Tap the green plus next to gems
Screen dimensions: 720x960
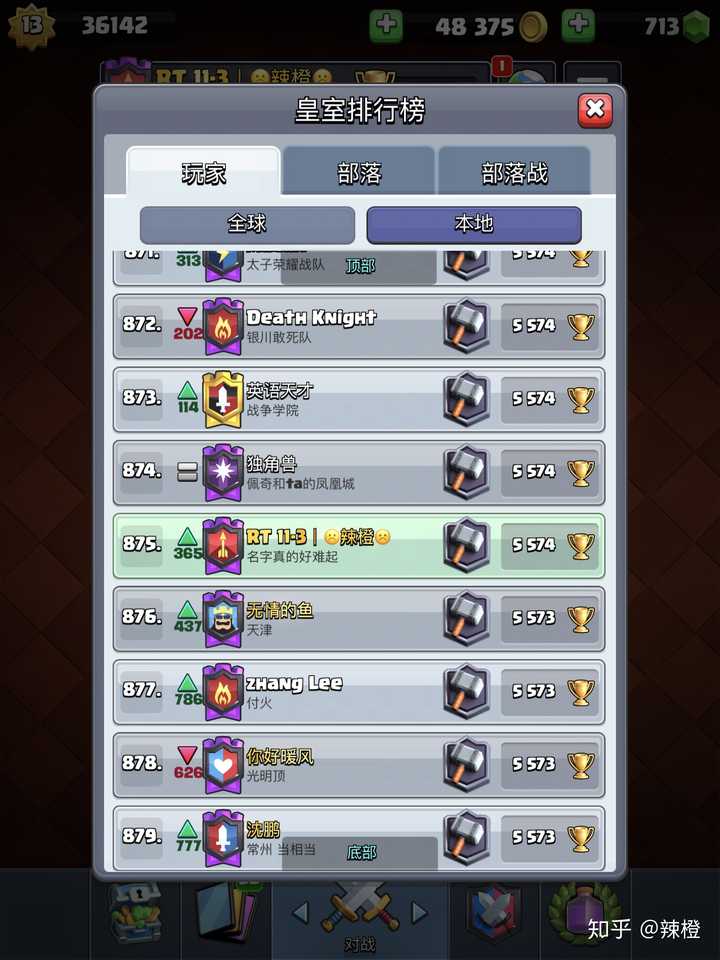[578, 25]
